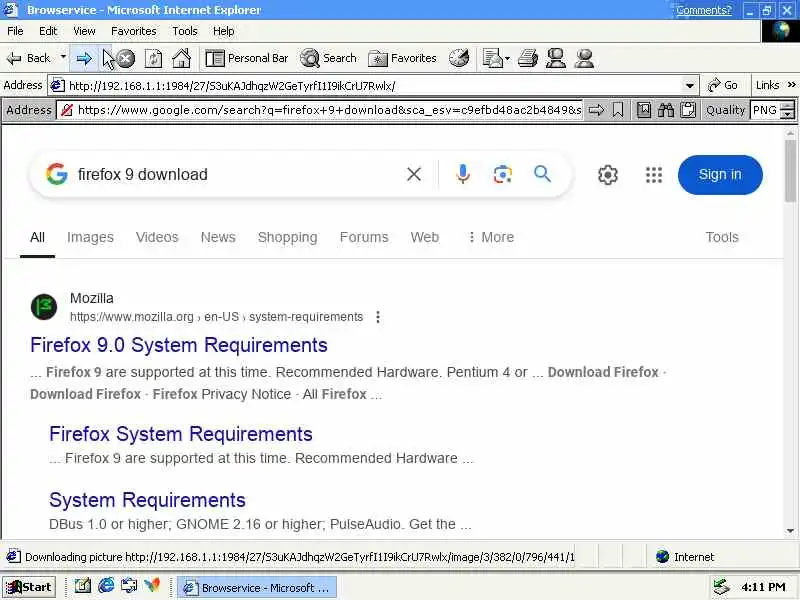Switch to the Images tab
This screenshot has height=600, width=800.
click(90, 237)
